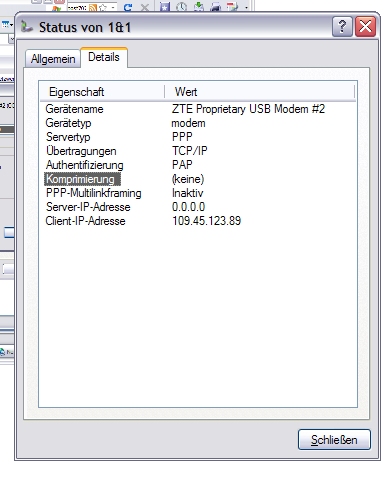Click the blue bookmarks star icon in browser toolbar
Image resolution: width=392 pixels, height=480 pixels.
point(165,7)
